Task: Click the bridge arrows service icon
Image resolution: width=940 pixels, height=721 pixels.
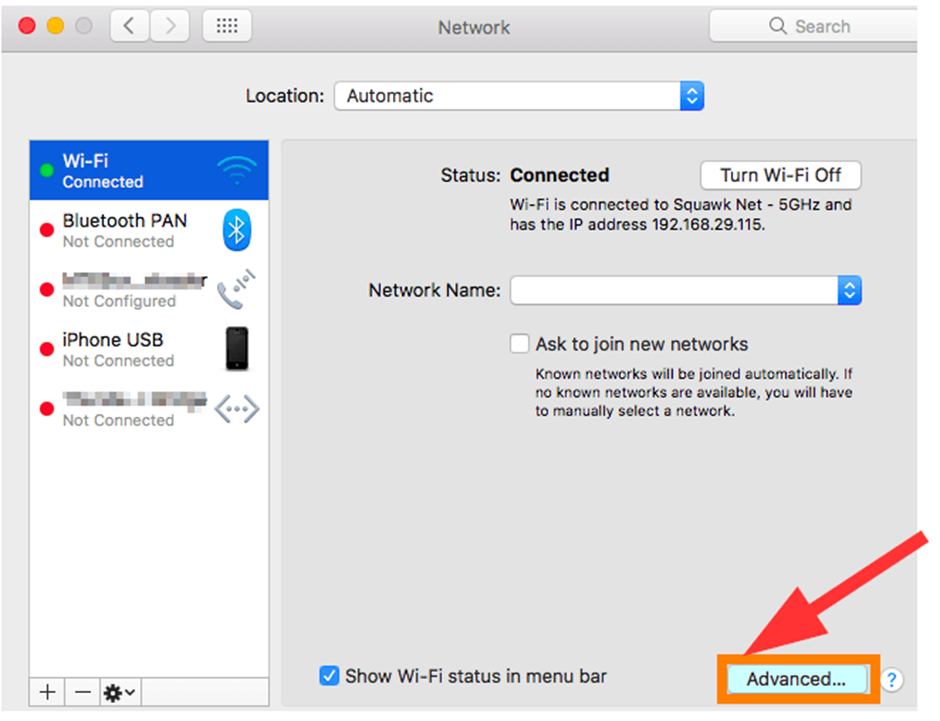Action: pos(237,409)
